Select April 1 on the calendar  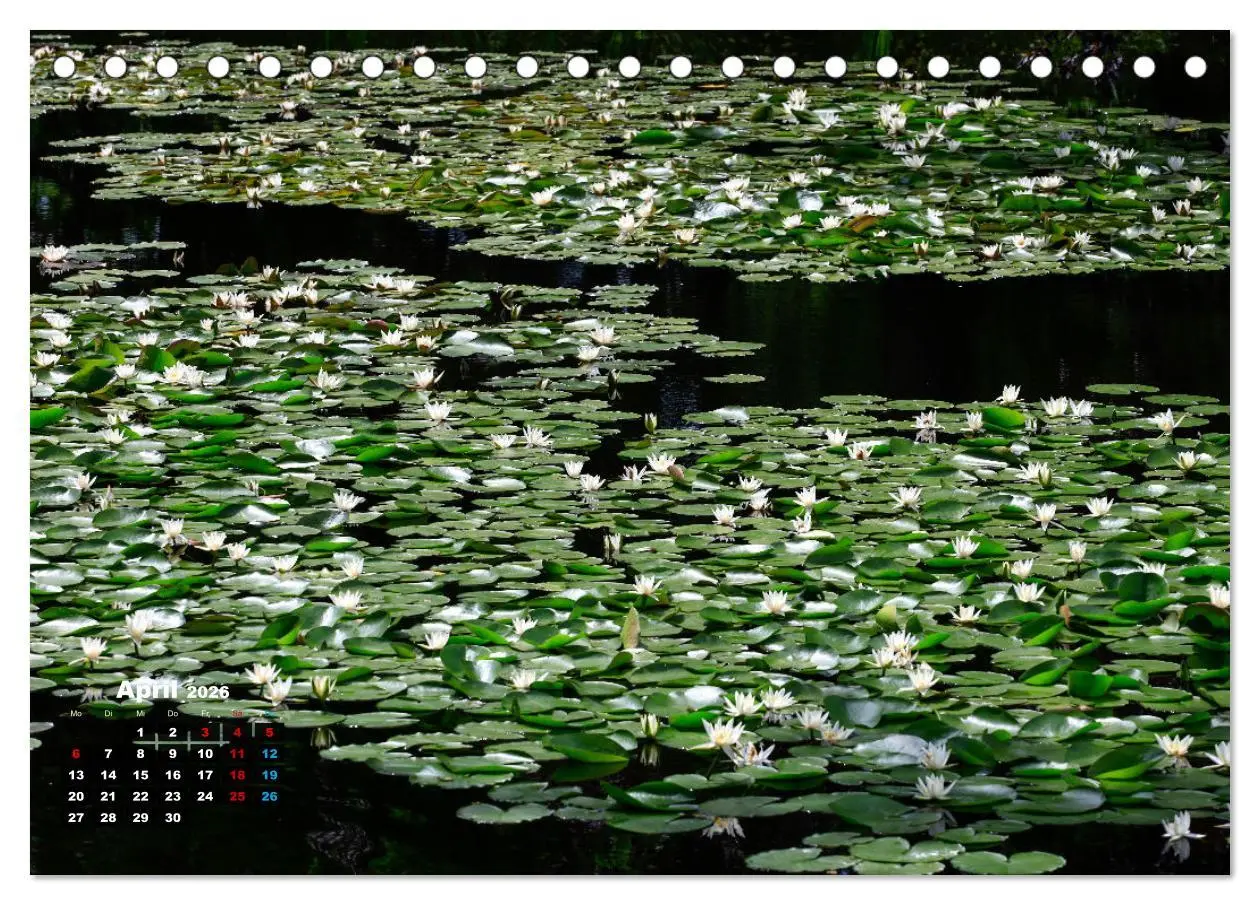(140, 732)
